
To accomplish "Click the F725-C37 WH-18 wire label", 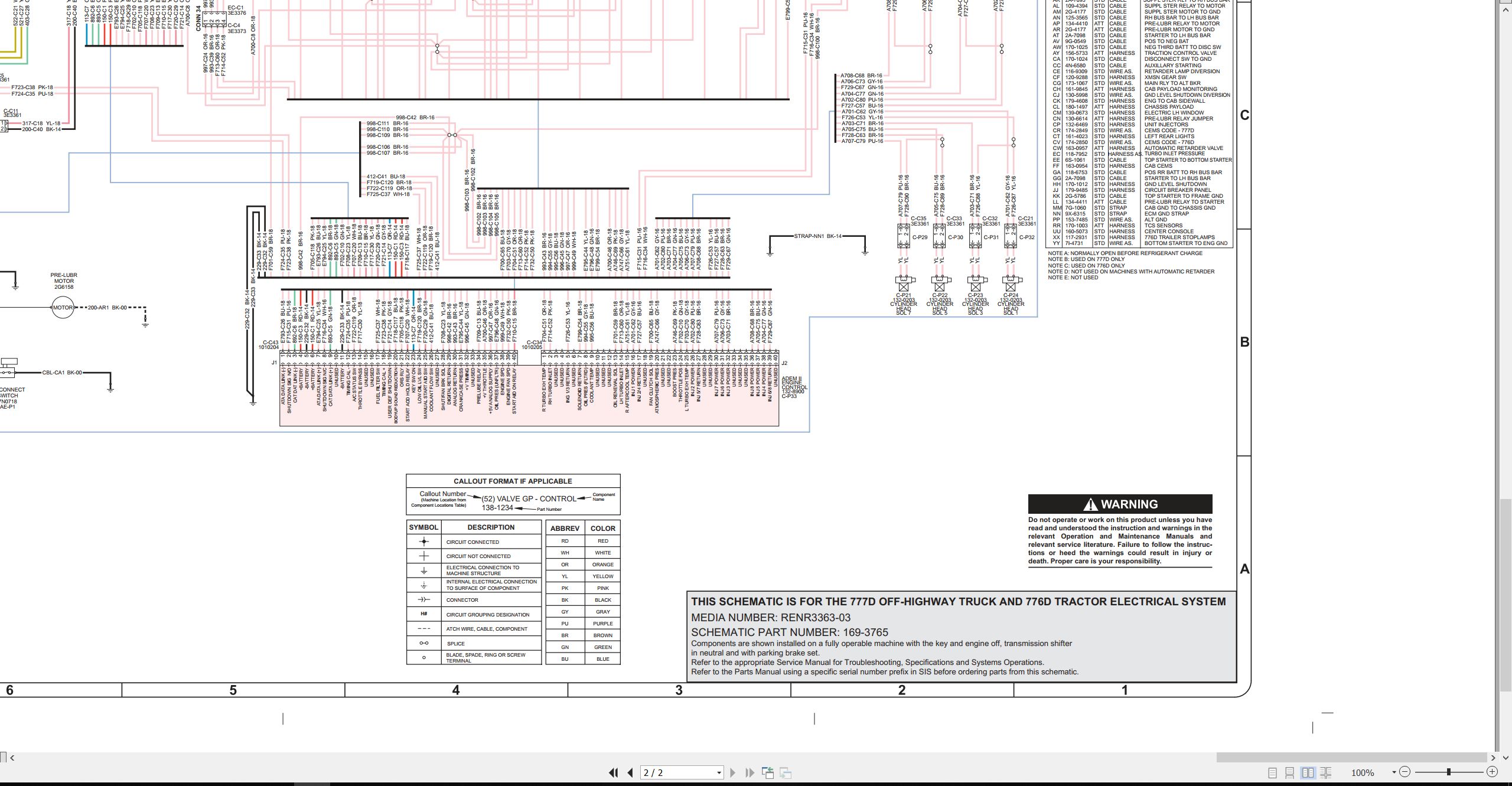I will pos(388,194).
